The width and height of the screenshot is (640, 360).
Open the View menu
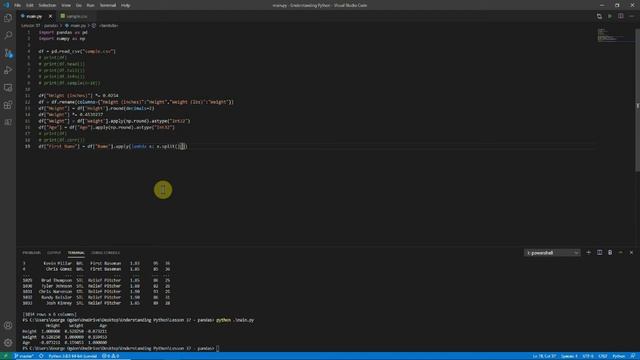(66, 5)
